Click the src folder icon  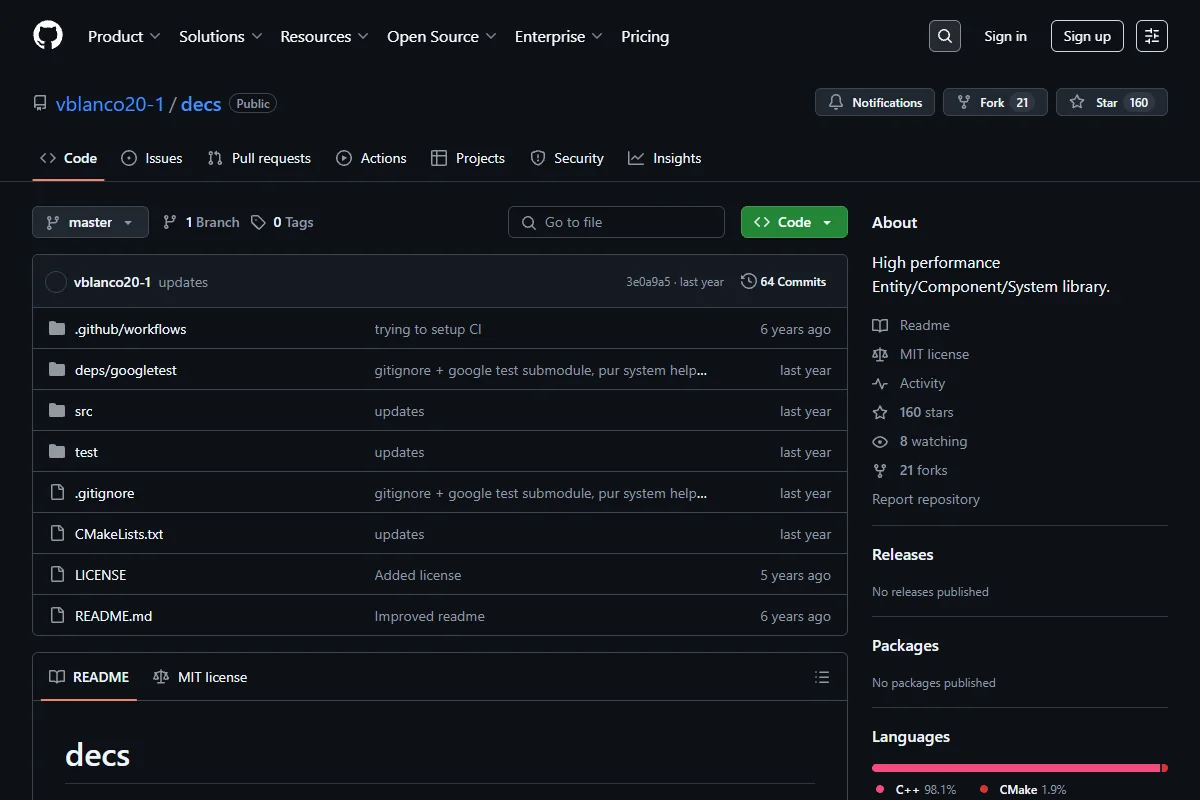click(x=57, y=411)
